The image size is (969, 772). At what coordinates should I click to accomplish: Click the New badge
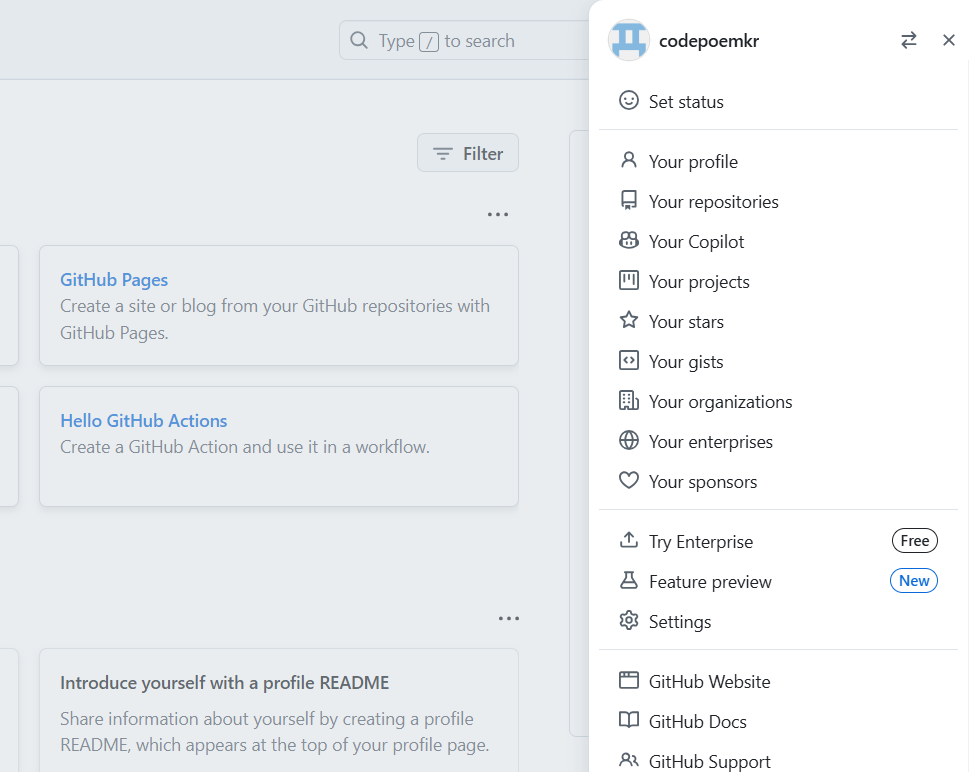point(914,581)
